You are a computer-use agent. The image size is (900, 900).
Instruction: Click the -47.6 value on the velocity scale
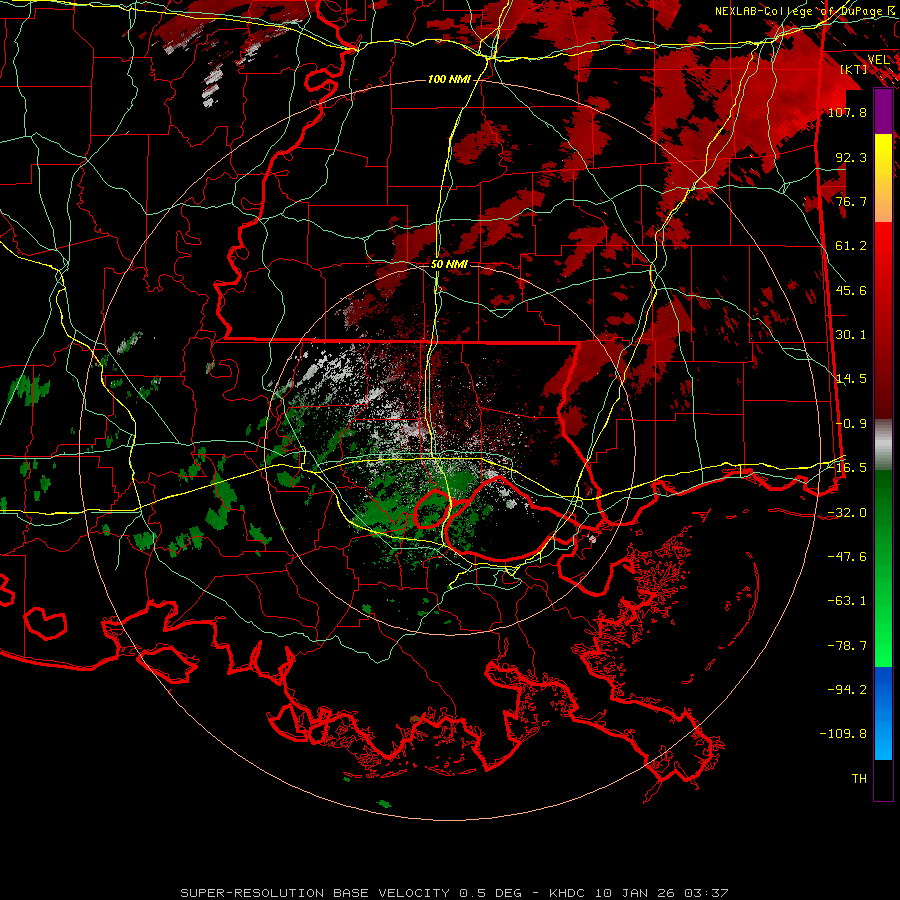tap(847, 557)
